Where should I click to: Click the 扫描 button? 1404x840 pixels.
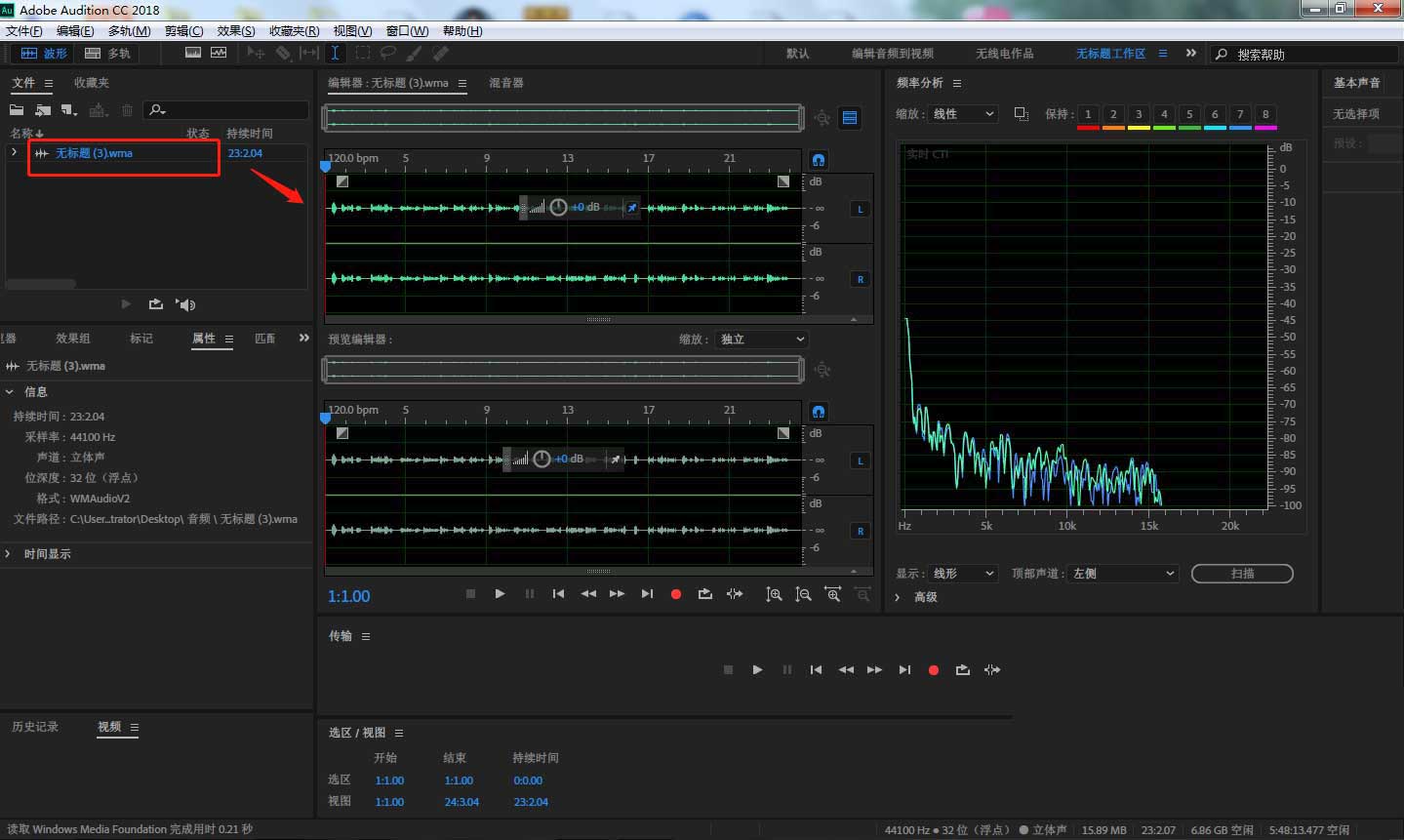(1242, 574)
